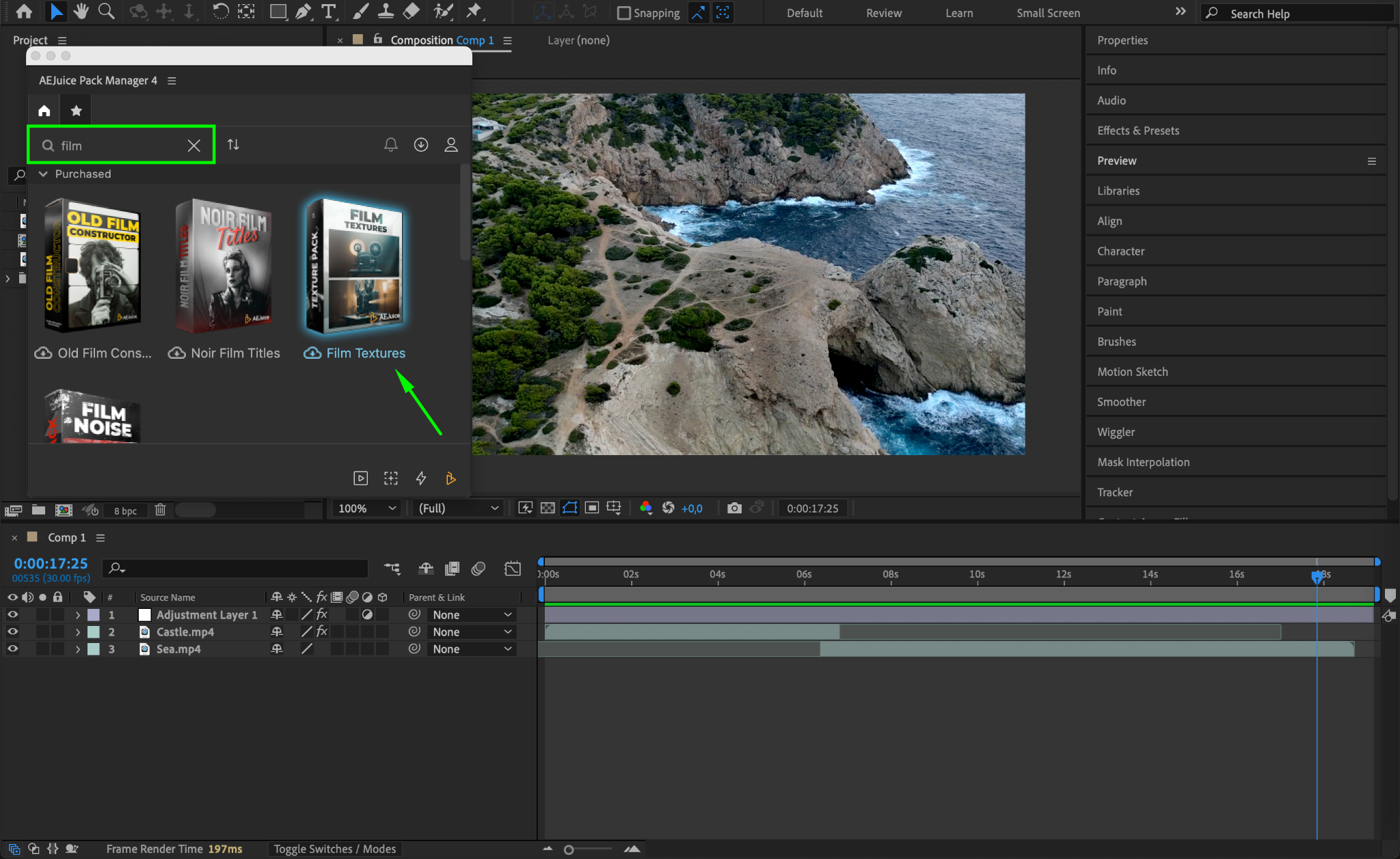Open AEJuice favorites star tab

click(76, 111)
